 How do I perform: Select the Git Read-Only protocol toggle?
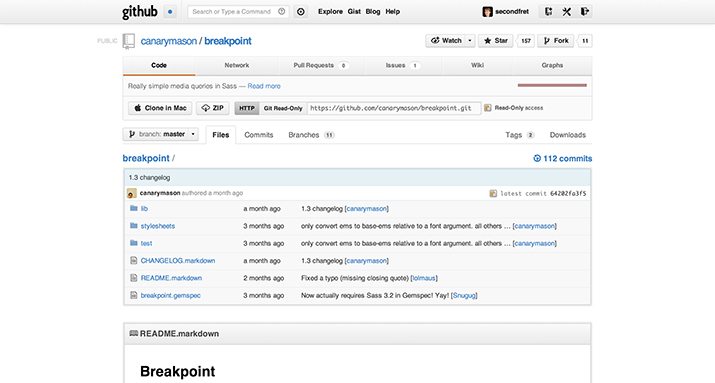pos(283,108)
